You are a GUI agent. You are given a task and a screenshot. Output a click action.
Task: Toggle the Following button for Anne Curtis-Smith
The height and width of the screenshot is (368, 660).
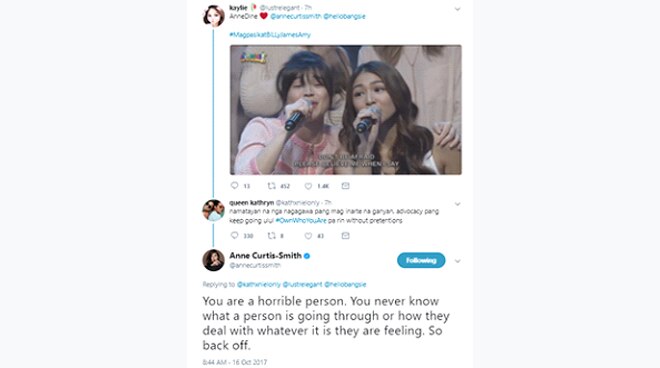click(x=421, y=260)
